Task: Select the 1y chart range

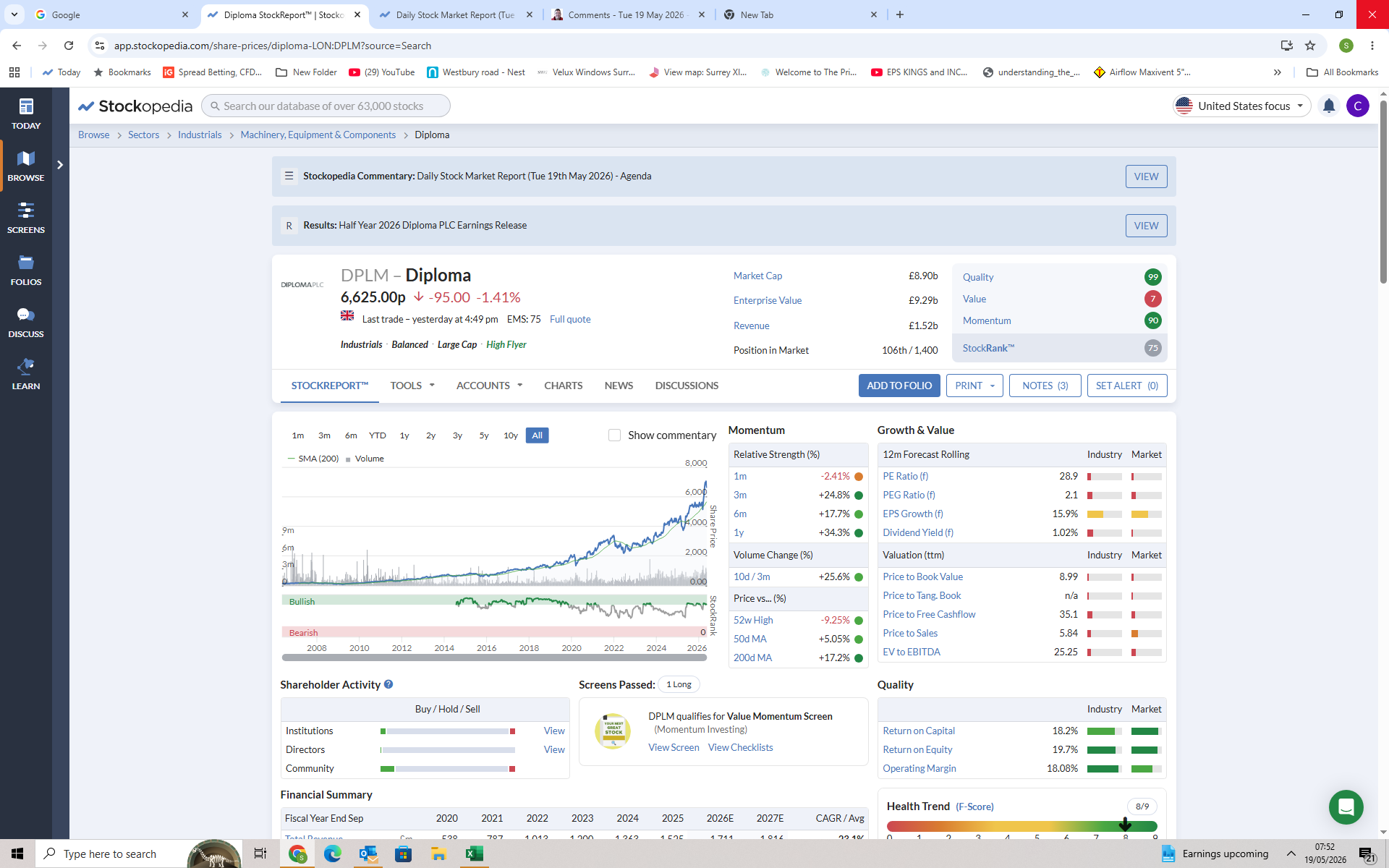Action: [x=404, y=435]
